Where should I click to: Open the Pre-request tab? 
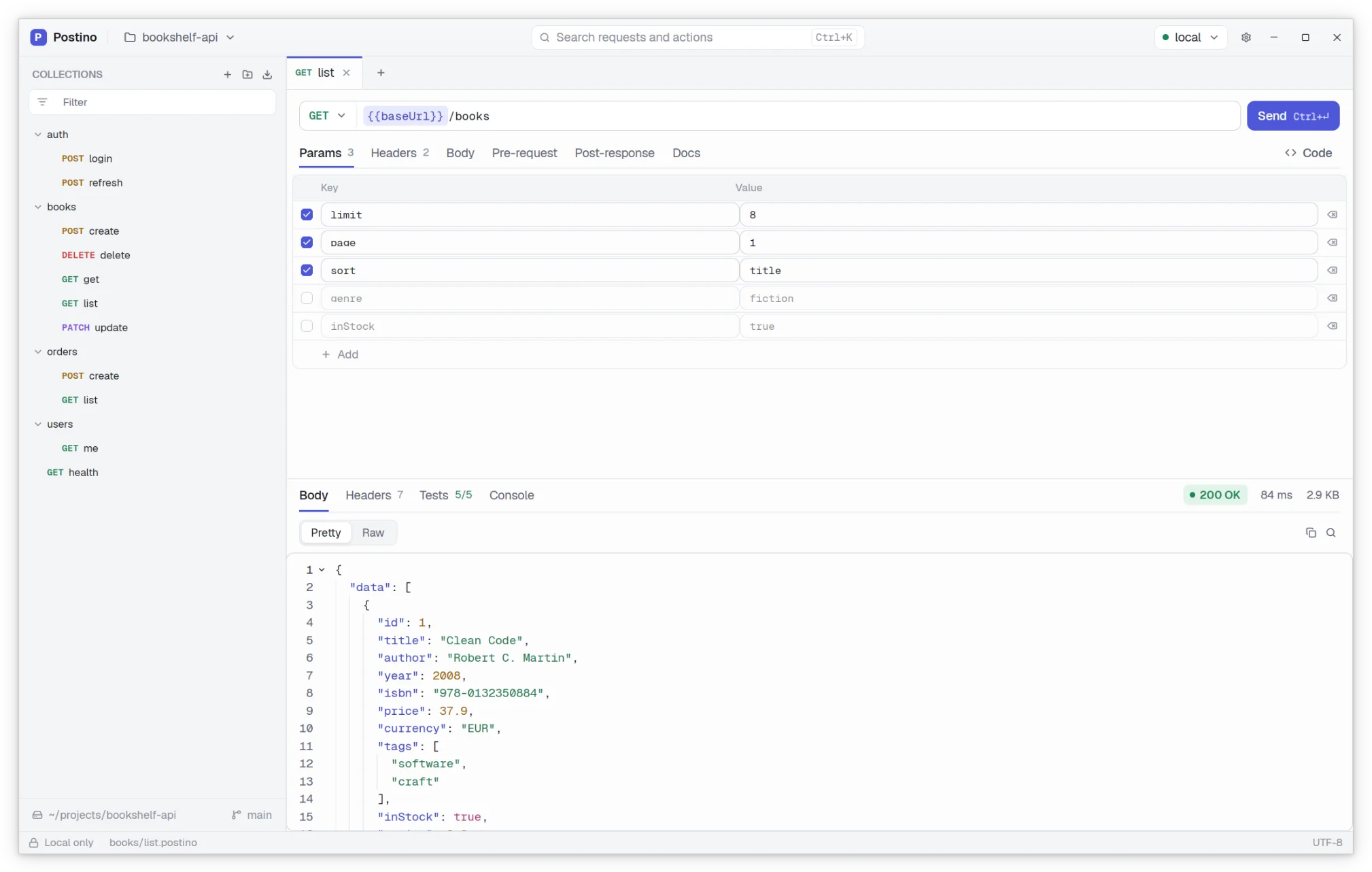pyautogui.click(x=524, y=153)
